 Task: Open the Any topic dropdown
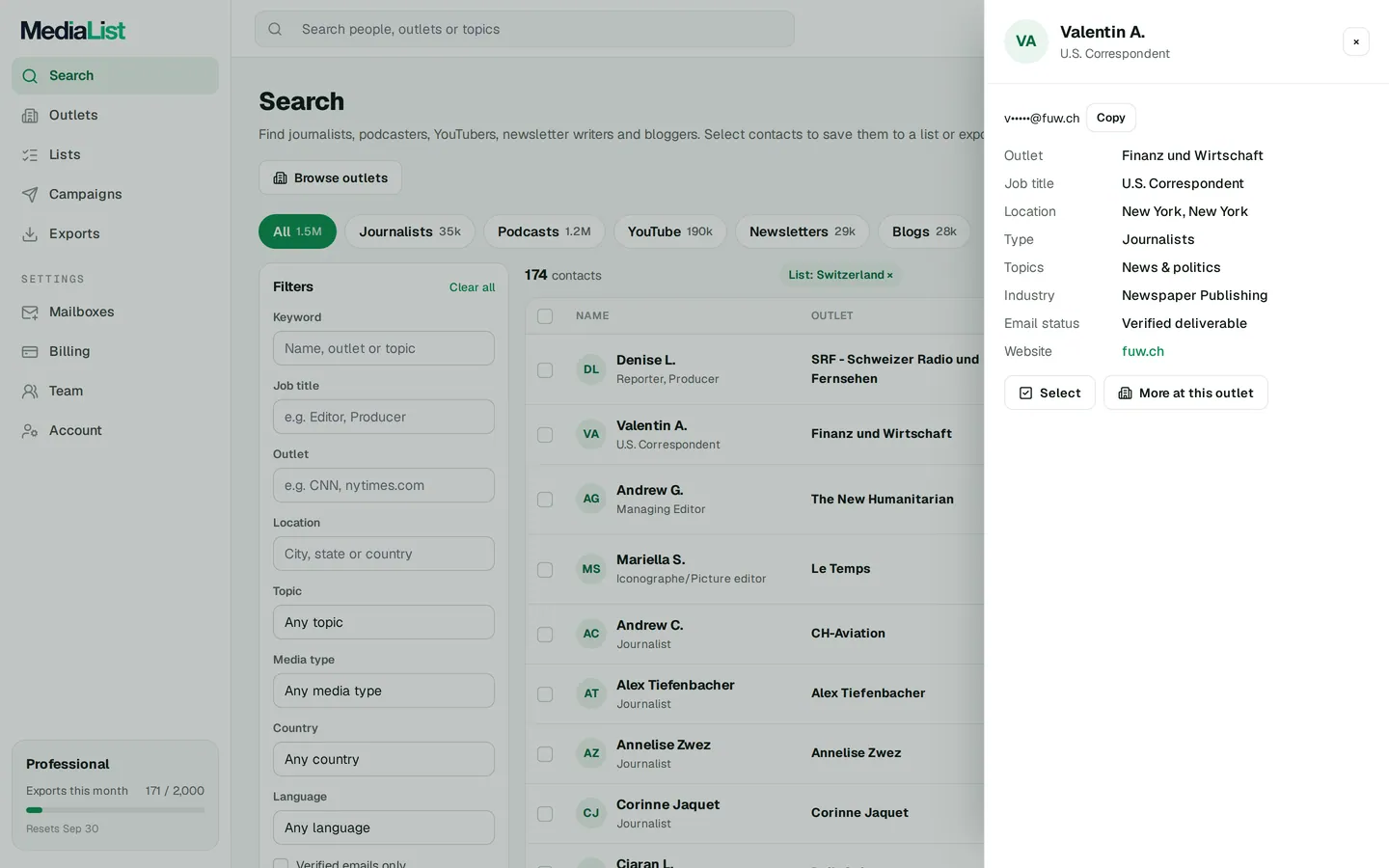click(384, 622)
